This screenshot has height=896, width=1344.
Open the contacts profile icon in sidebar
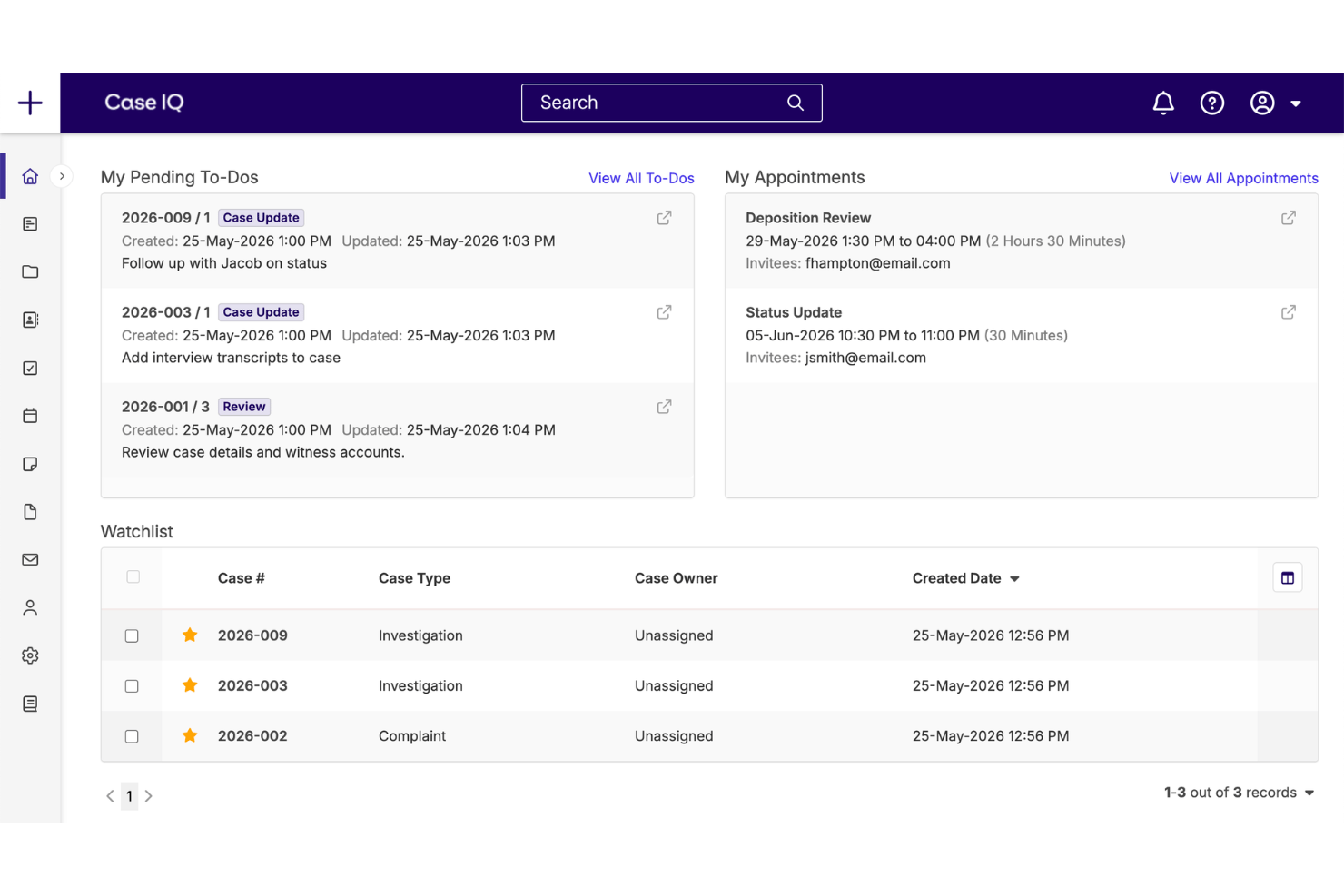(x=30, y=320)
